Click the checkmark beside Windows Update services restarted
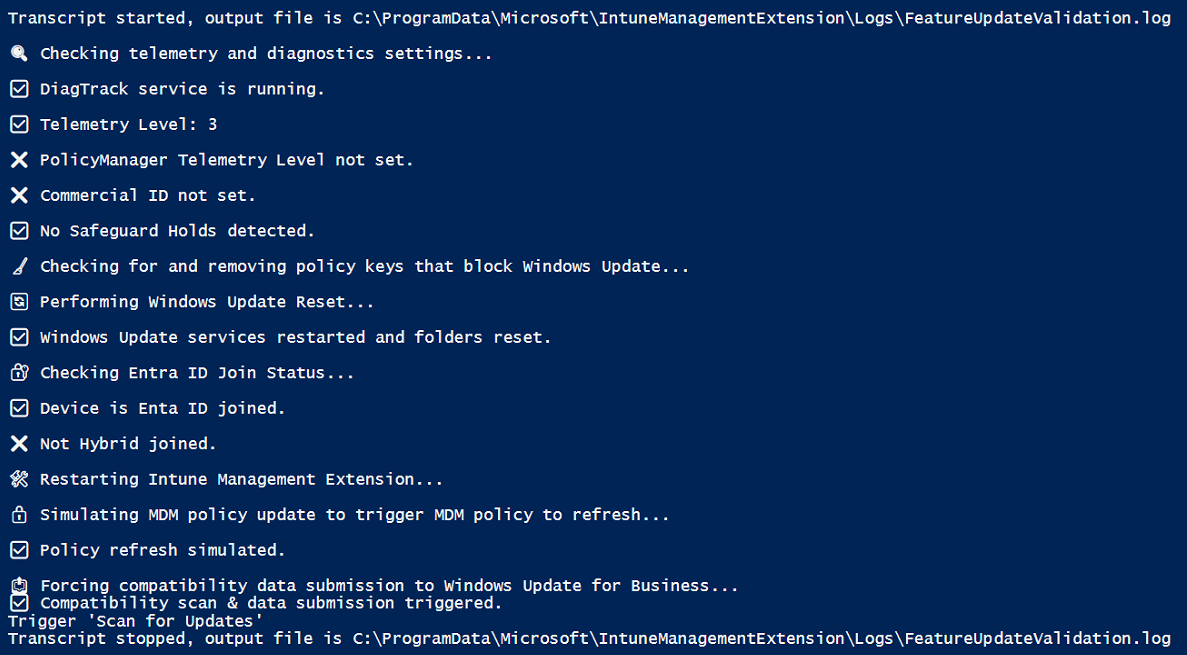The image size is (1187, 655). (x=19, y=338)
